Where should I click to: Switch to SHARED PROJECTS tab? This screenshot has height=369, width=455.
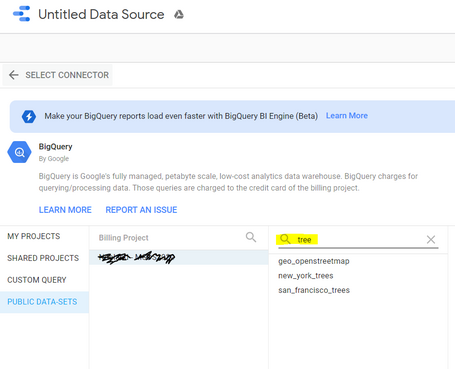44,258
